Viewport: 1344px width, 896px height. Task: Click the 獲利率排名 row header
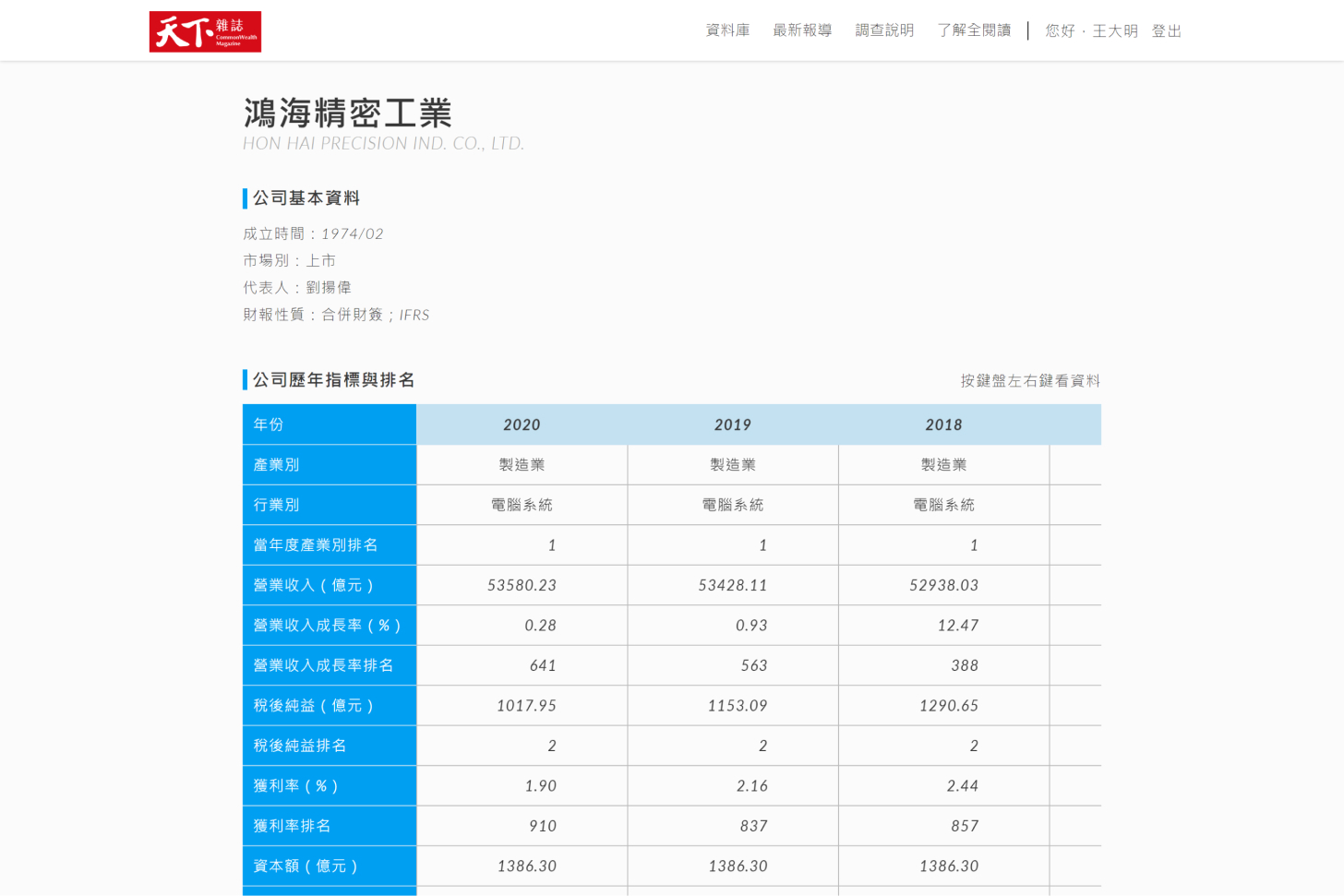(x=330, y=826)
